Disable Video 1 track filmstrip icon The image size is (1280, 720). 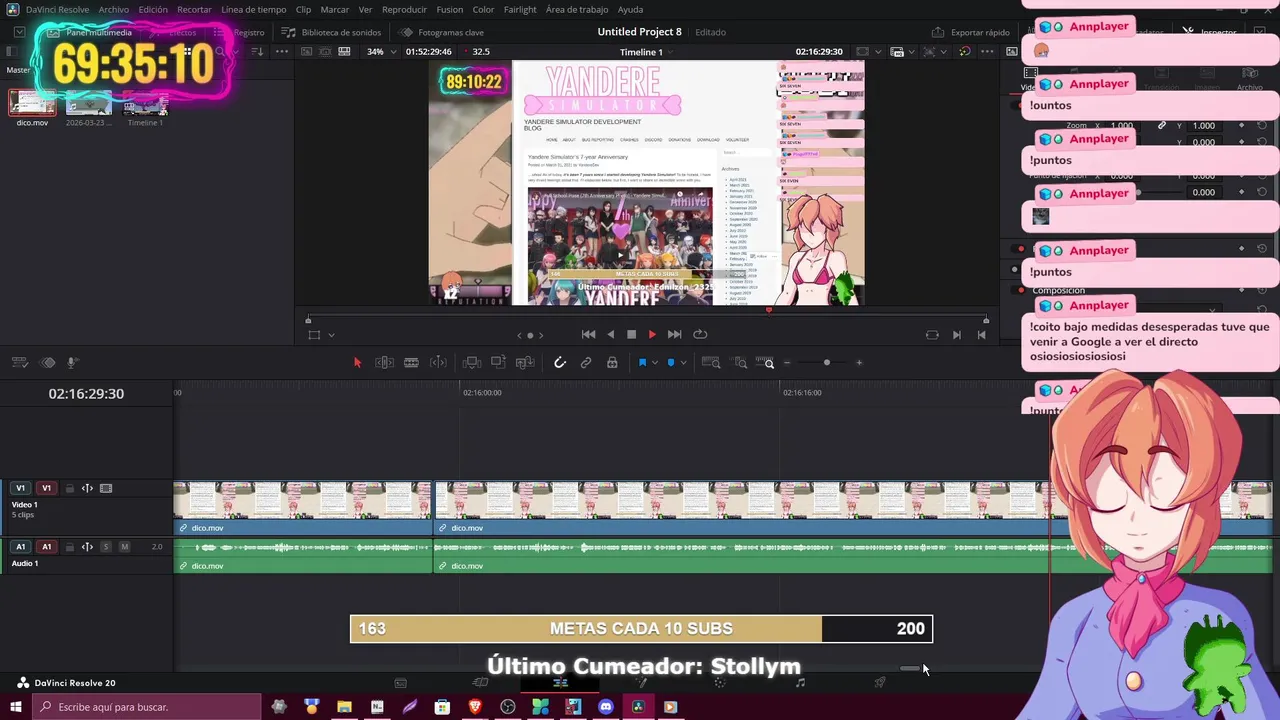pyautogui.click(x=106, y=489)
